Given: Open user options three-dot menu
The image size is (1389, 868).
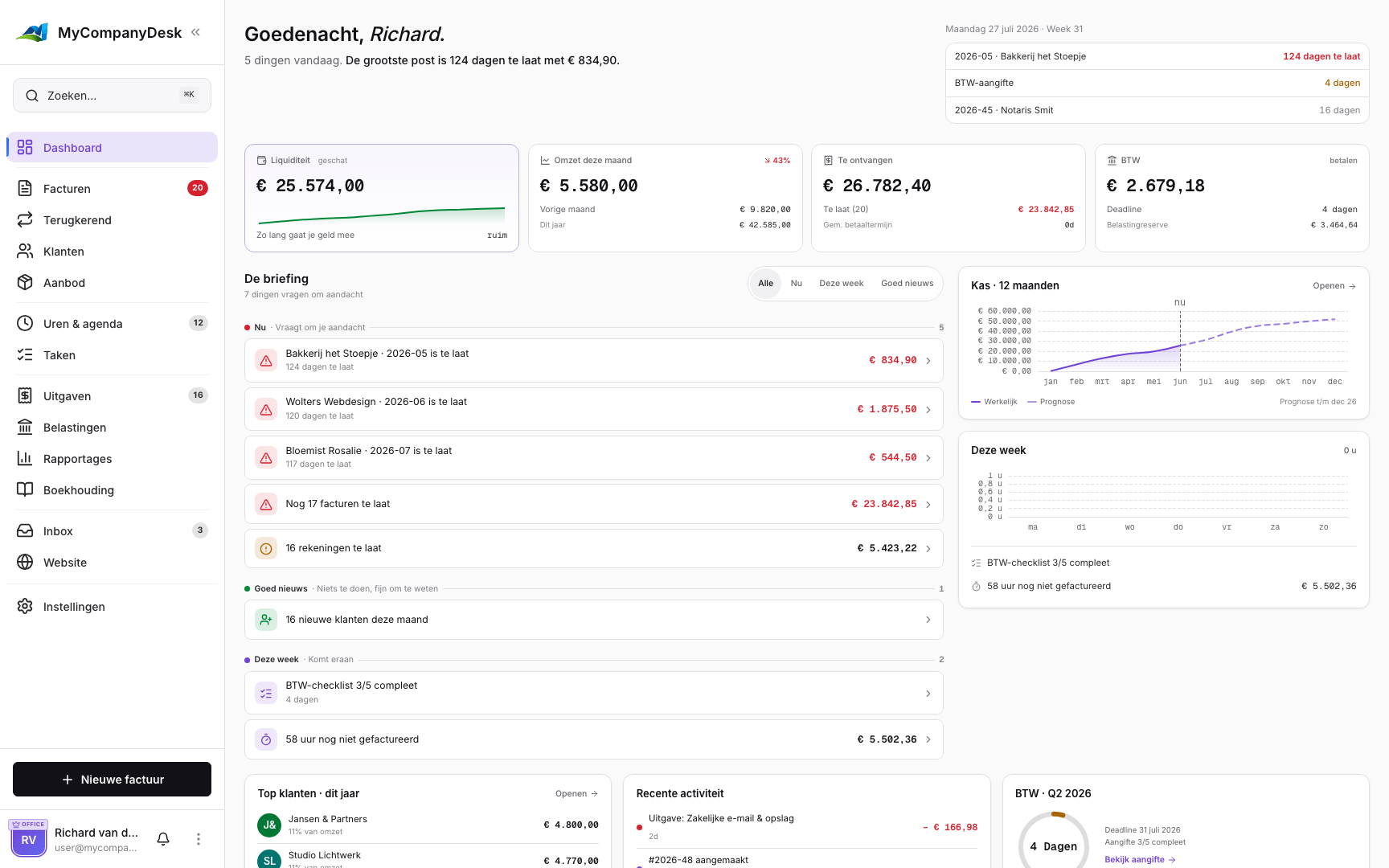Looking at the screenshot, I should 199,839.
